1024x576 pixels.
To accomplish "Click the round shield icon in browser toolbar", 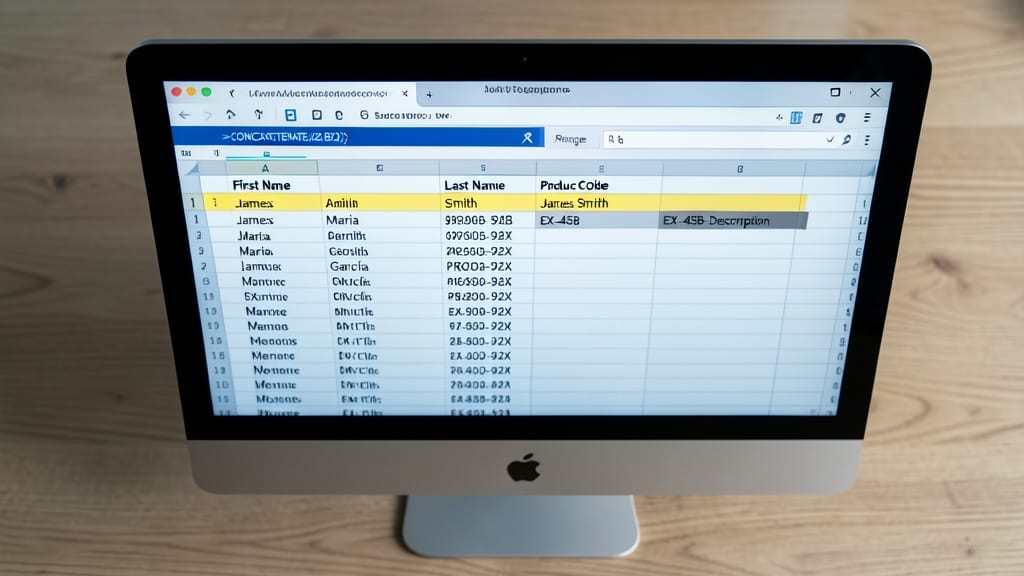I will (x=840, y=118).
